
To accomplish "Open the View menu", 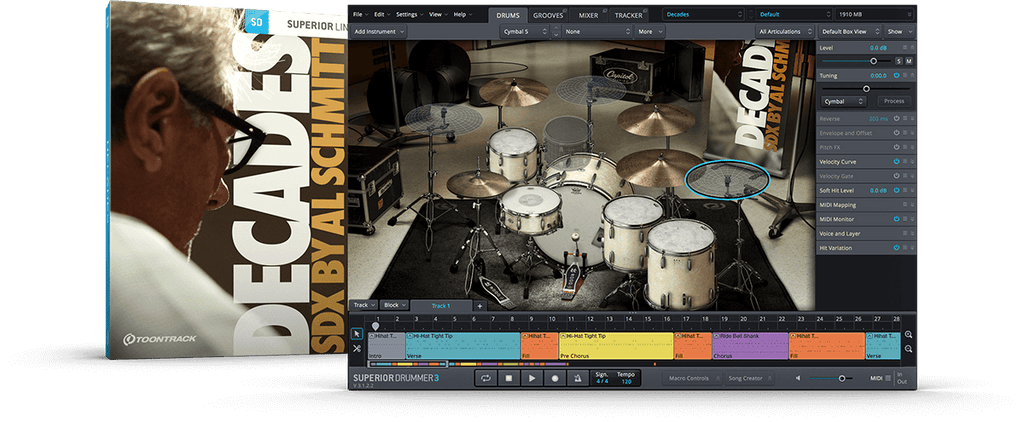I will [438, 14].
